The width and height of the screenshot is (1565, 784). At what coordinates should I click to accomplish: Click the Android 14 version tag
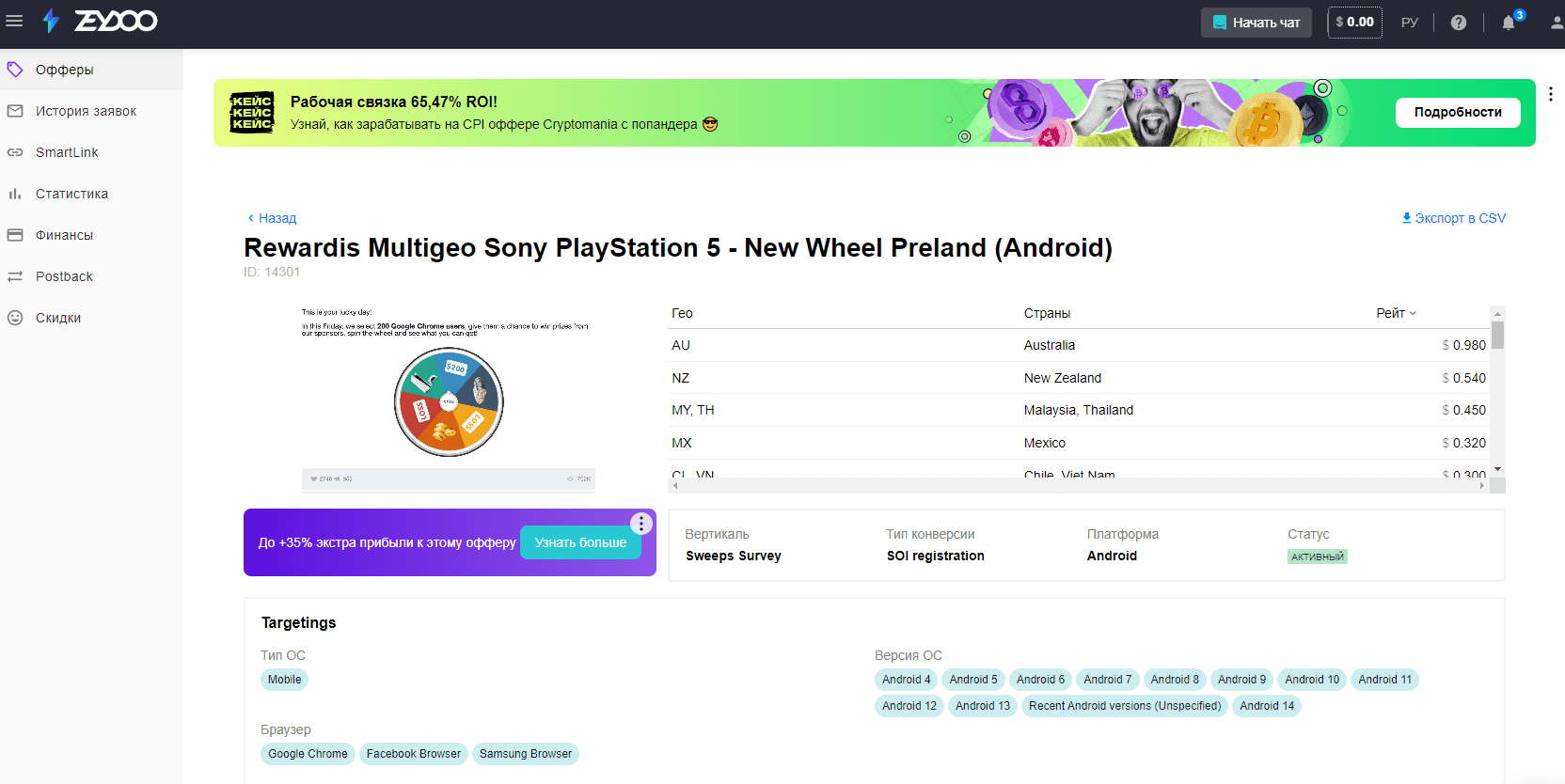point(1267,706)
